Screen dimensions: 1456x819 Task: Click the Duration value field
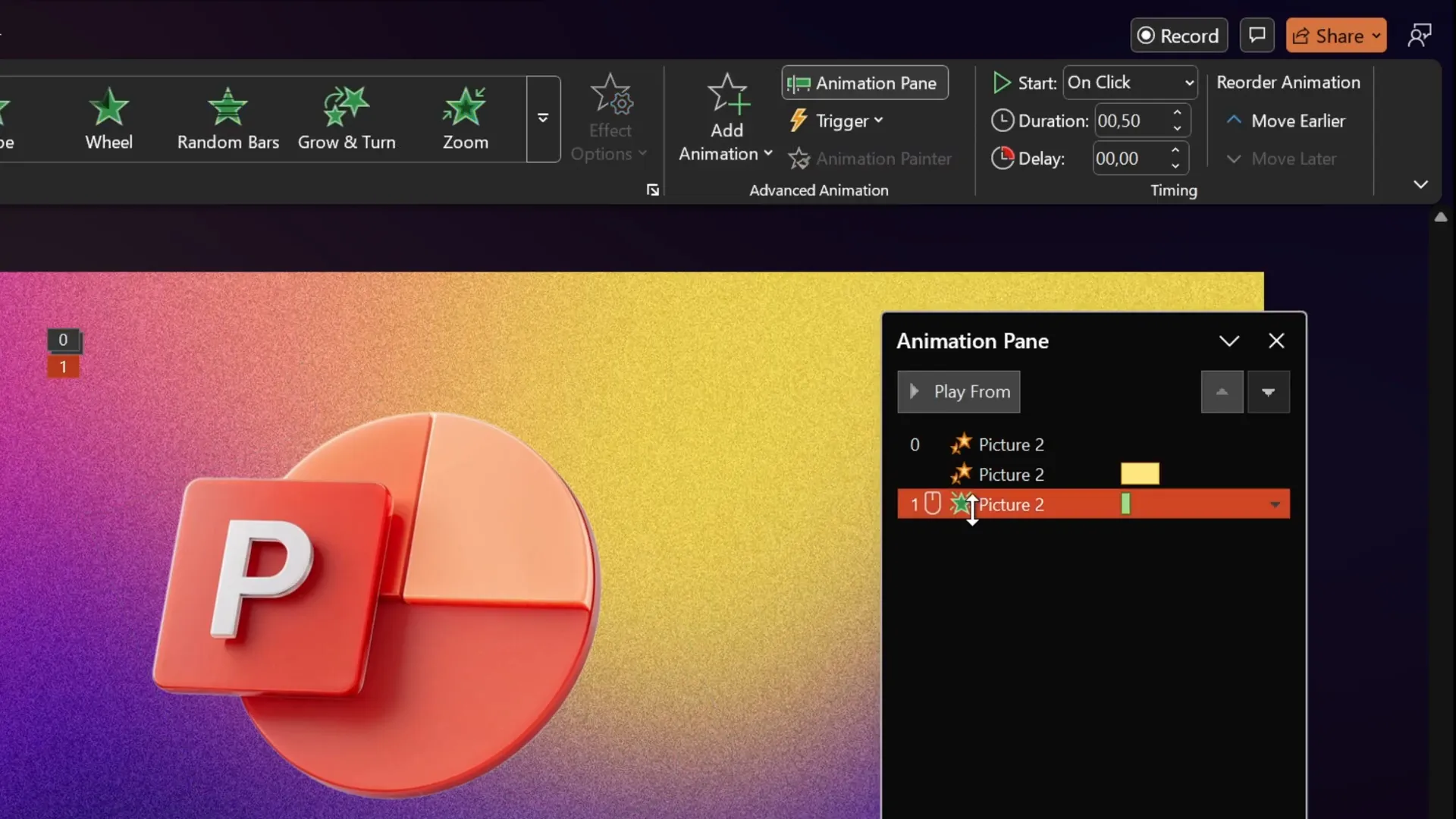pos(1131,121)
